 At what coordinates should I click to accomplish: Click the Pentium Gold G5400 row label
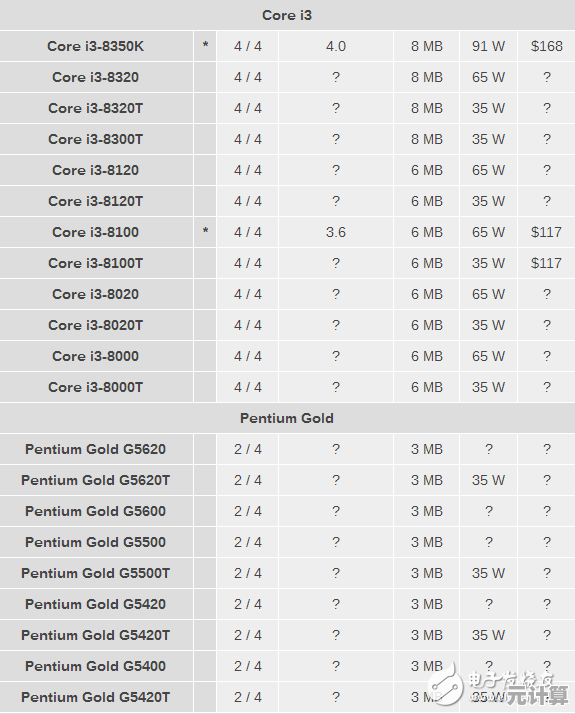click(96, 666)
